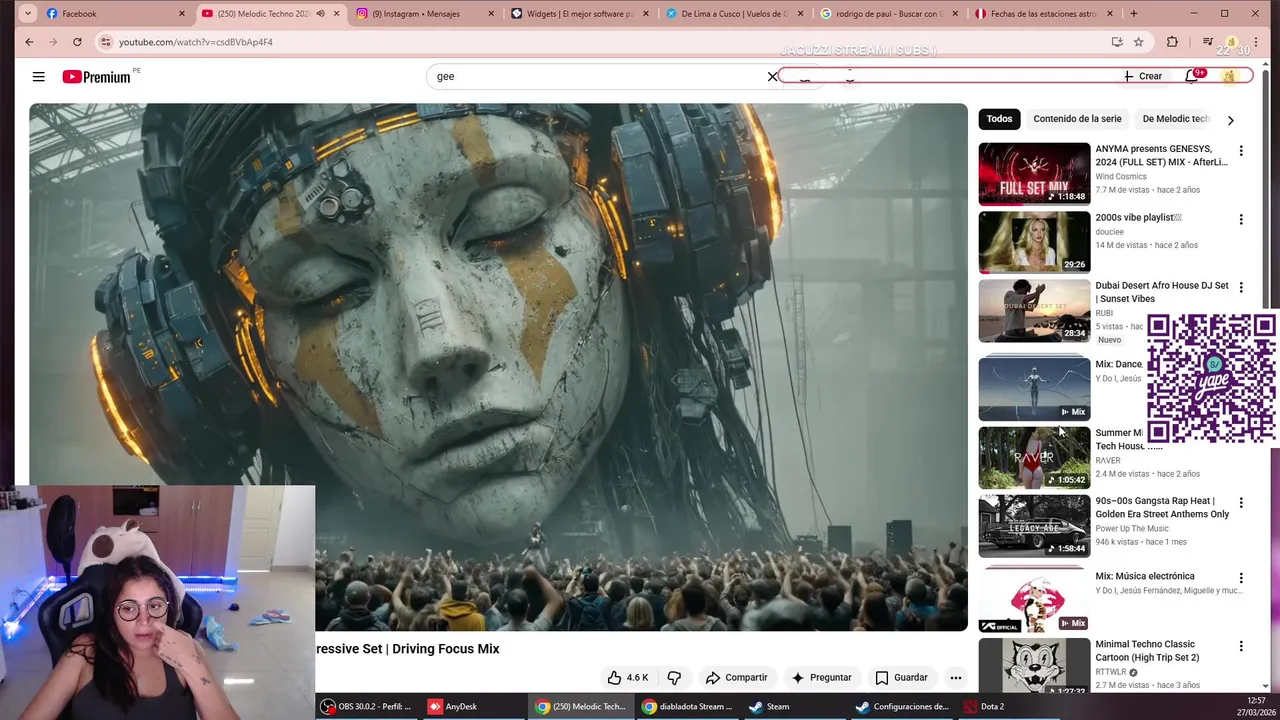The height and width of the screenshot is (720, 1280).
Task: Open more actions ellipsis below the video
Action: click(x=955, y=677)
